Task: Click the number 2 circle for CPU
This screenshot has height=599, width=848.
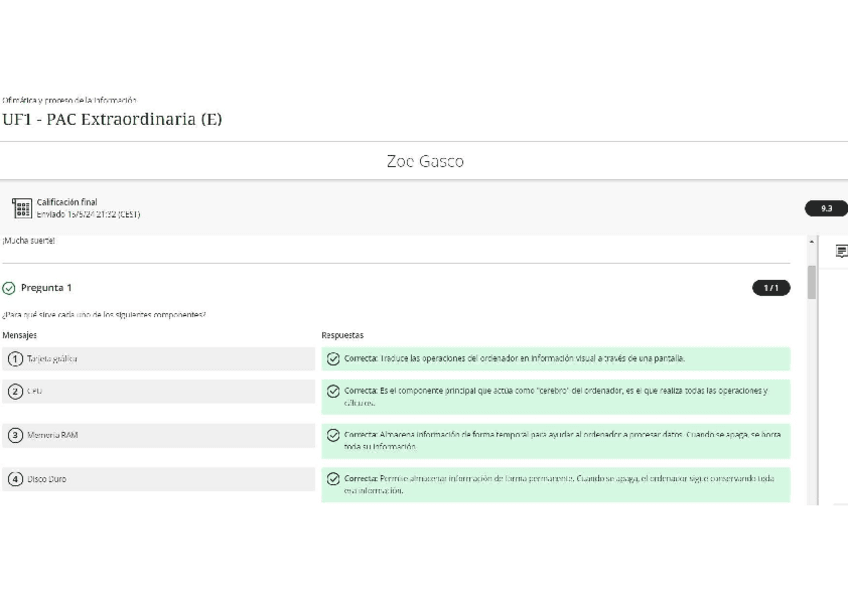Action: 15,391
